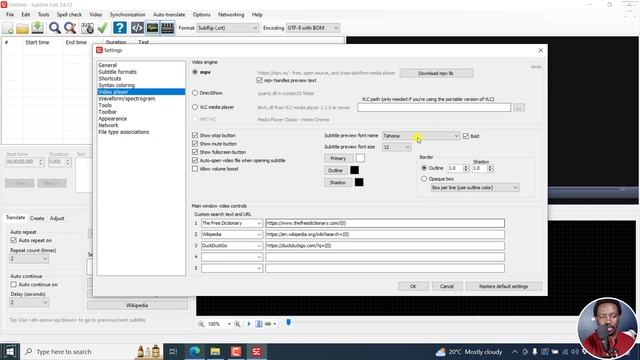Viewport: 640px width, 360px height.
Task: Select General in settings list
Action: [x=108, y=65]
